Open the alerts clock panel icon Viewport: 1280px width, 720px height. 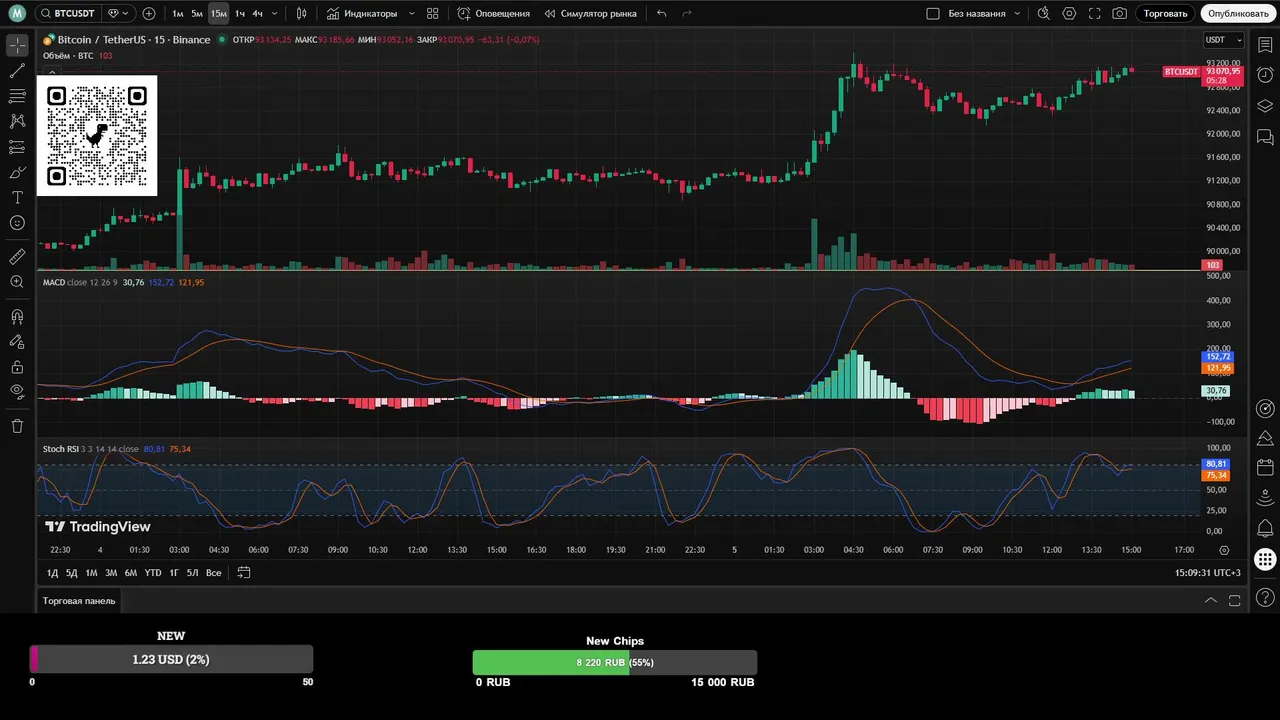pyautogui.click(x=1265, y=75)
